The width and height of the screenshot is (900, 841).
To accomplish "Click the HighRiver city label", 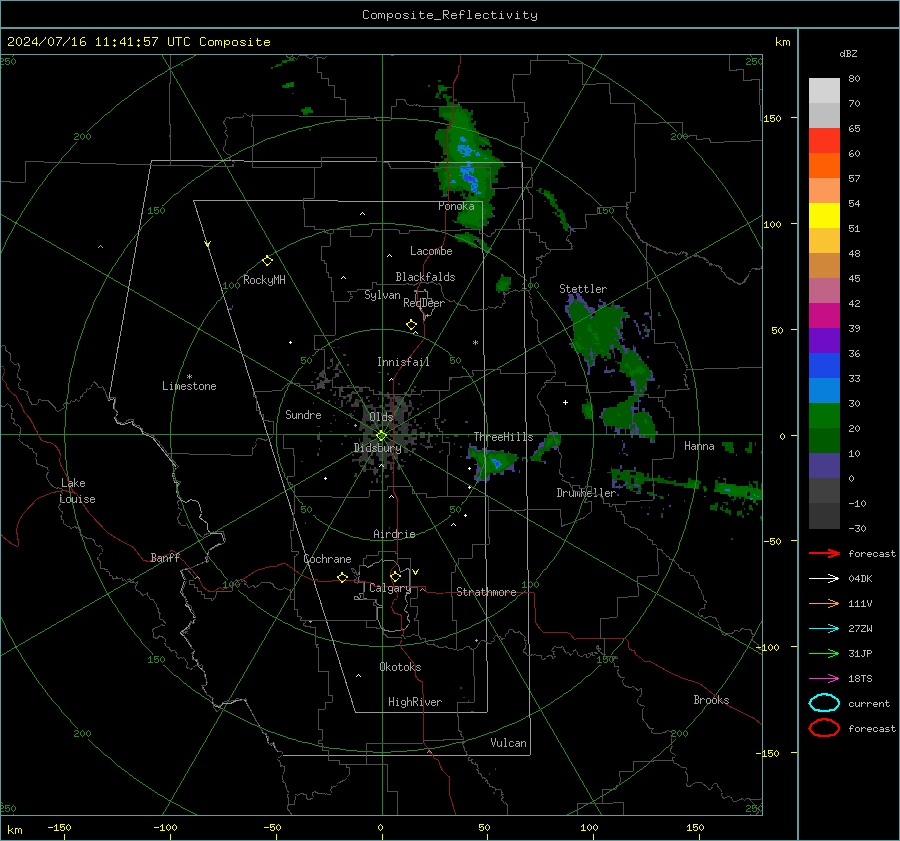I will click(x=415, y=702).
